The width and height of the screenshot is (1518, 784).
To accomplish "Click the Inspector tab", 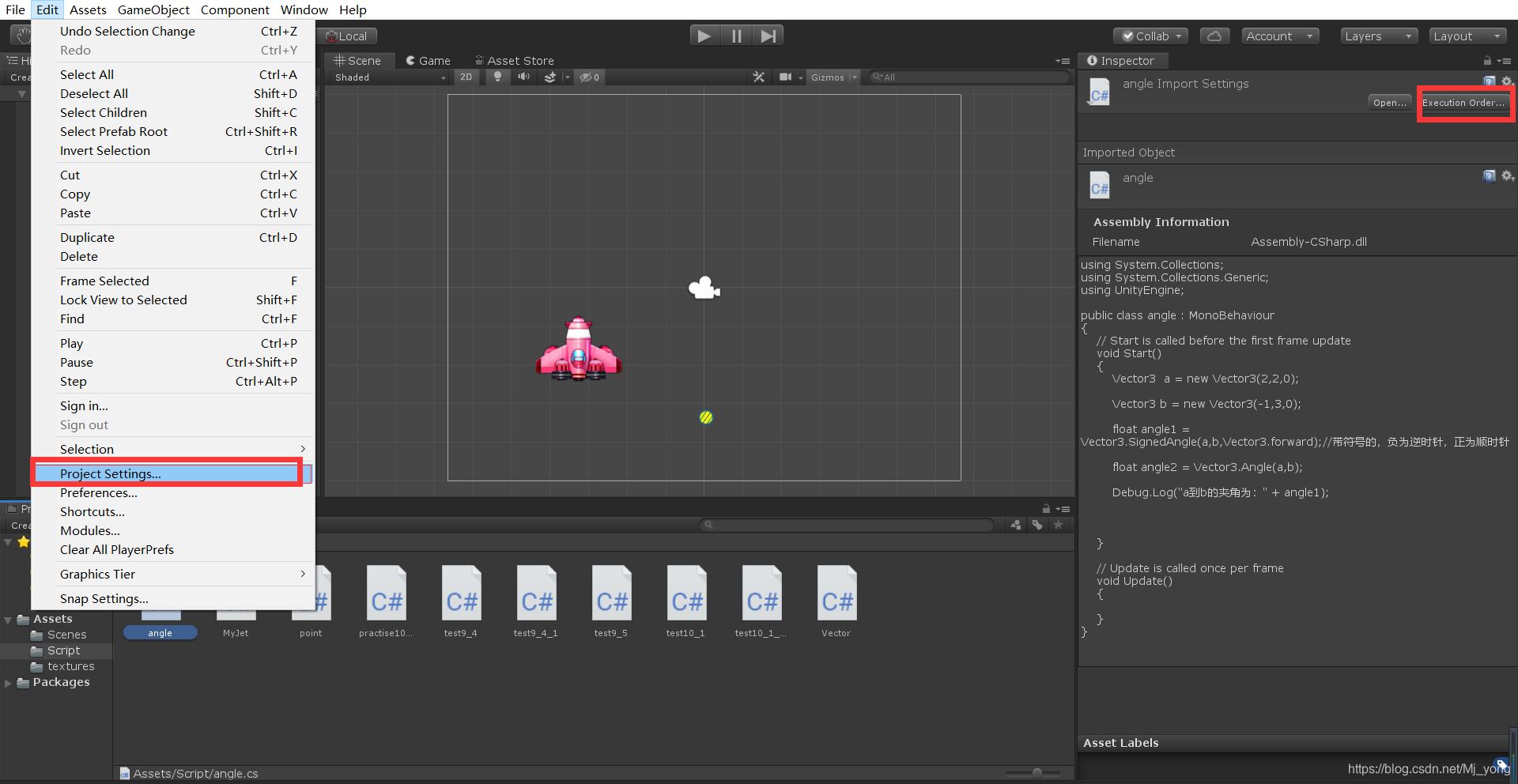I will pos(1121,60).
